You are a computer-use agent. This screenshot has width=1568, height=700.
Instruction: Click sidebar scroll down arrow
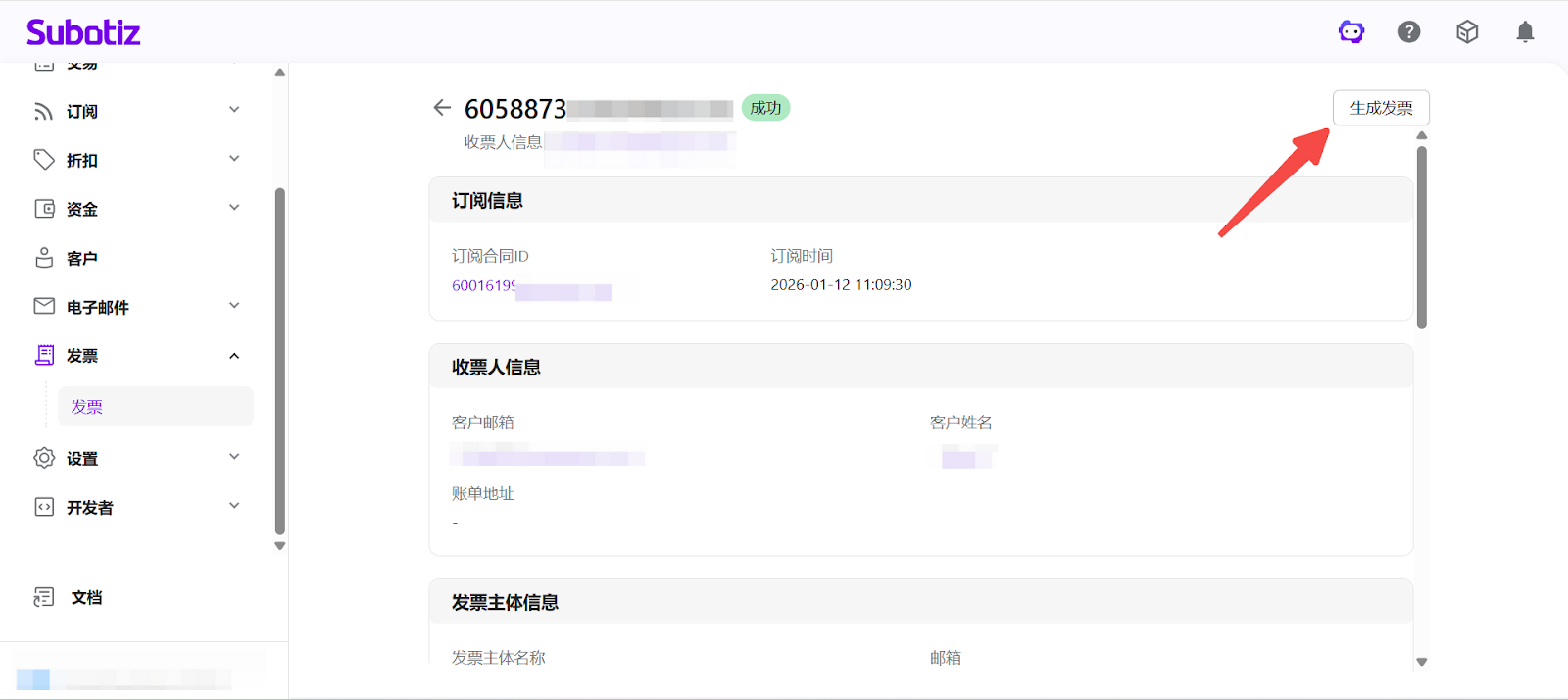(280, 546)
